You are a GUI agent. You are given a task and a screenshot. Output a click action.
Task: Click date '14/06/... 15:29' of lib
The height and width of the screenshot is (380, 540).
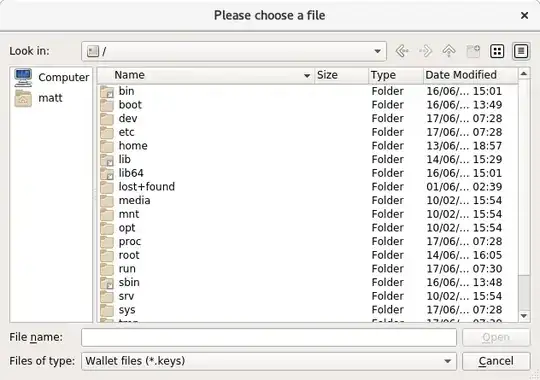pos(464,160)
